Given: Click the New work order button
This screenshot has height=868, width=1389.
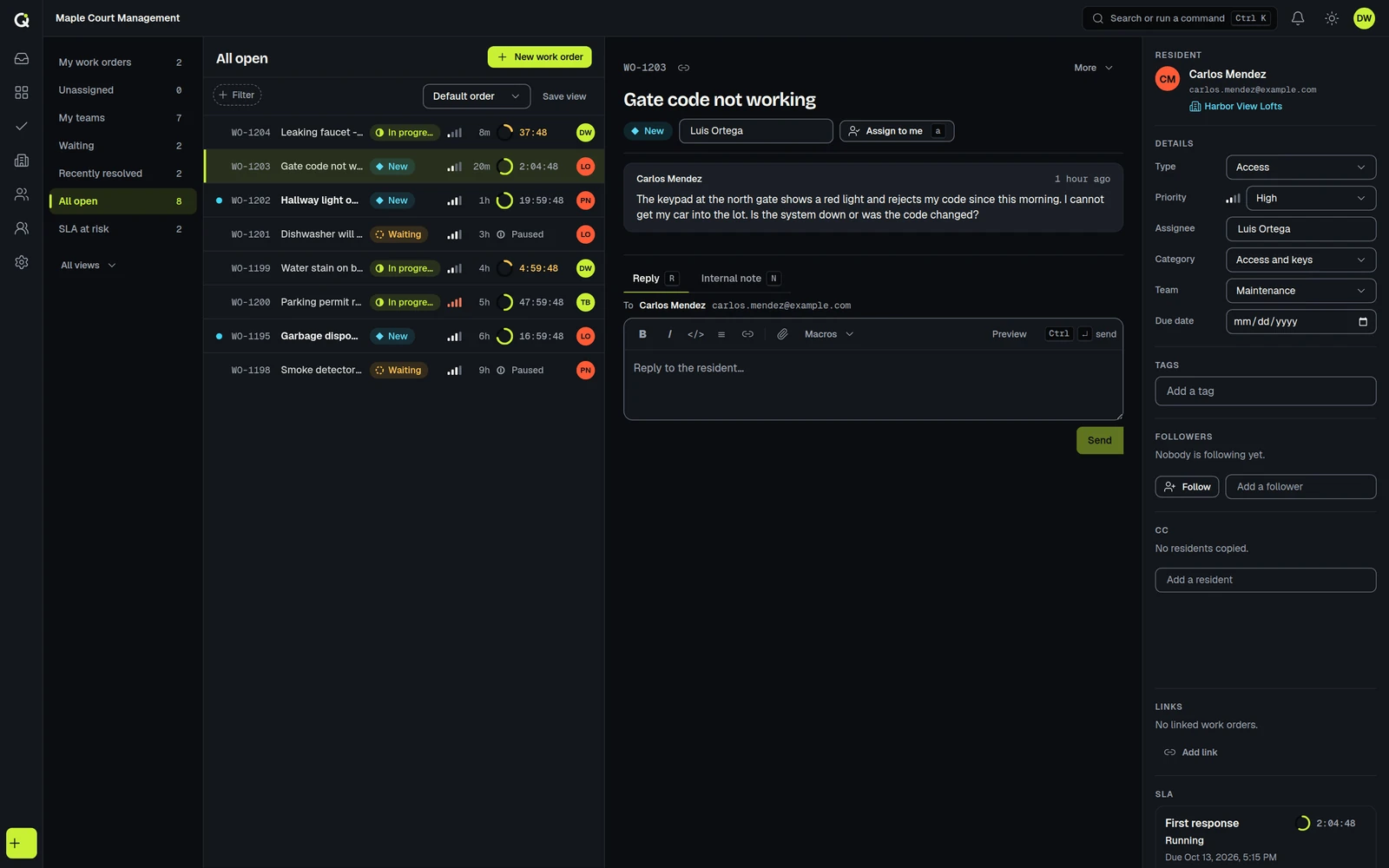Looking at the screenshot, I should tap(539, 57).
